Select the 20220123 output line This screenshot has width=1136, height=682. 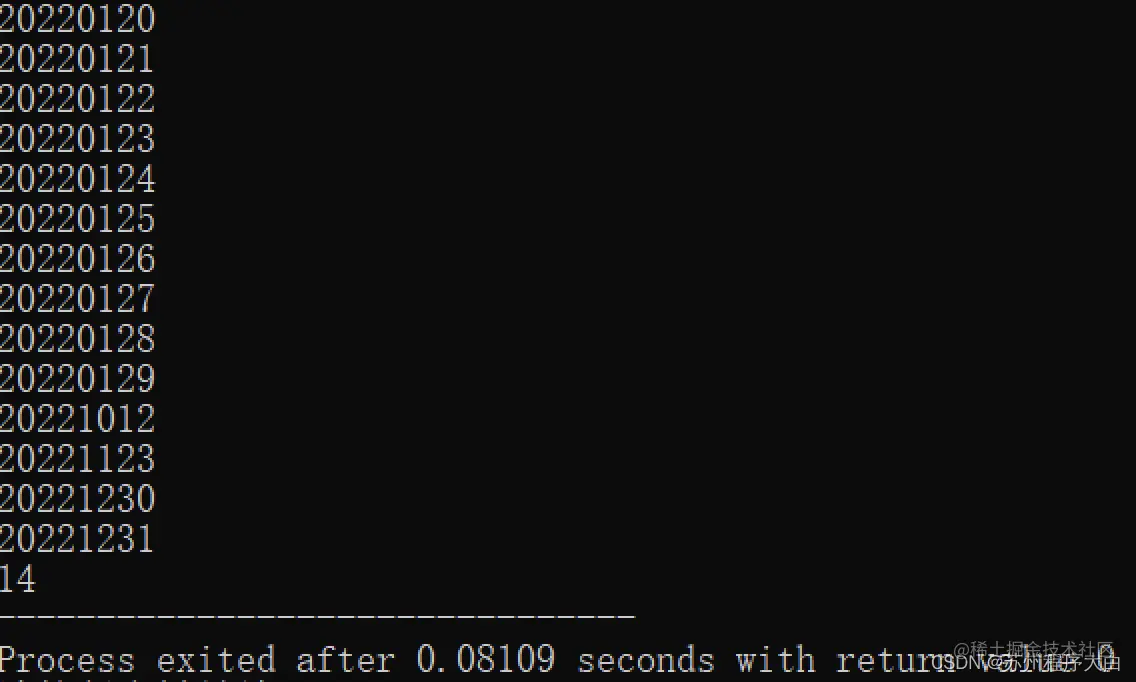click(x=77, y=138)
